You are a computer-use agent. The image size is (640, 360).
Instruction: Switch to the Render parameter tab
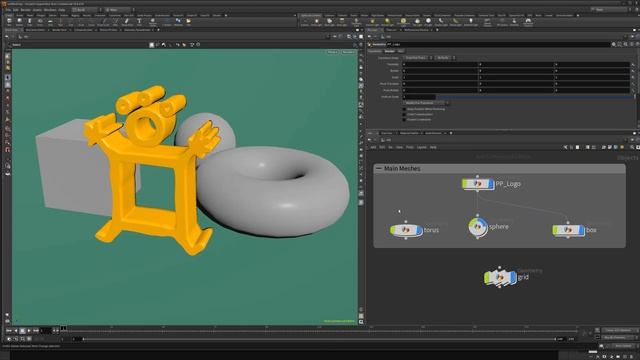(390, 51)
